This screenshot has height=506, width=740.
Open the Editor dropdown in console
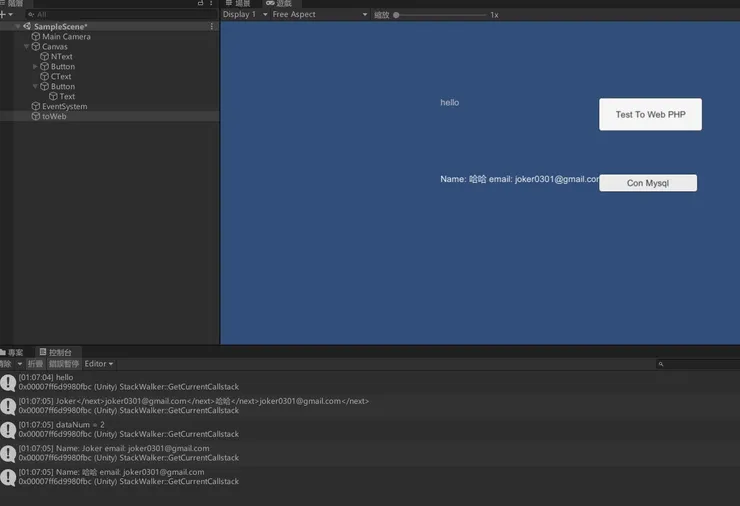click(x=99, y=364)
